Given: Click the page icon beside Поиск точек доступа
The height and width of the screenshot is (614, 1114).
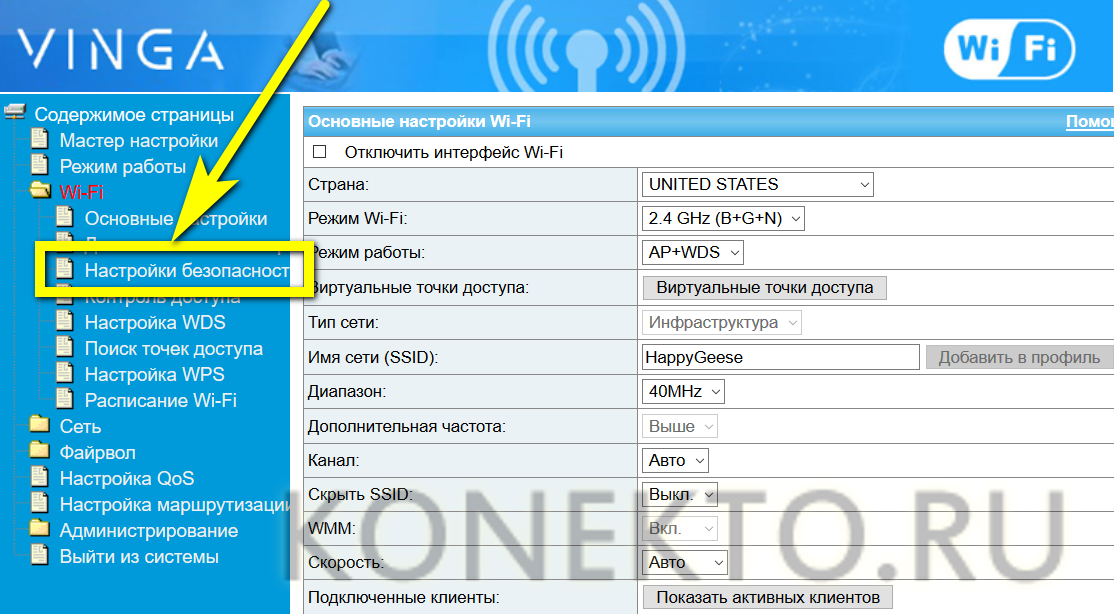Looking at the screenshot, I should (x=65, y=348).
